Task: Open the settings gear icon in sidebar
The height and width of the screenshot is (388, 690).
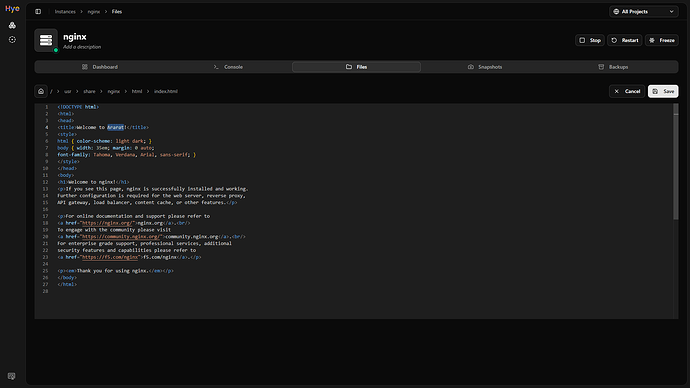Action: click(x=12, y=40)
